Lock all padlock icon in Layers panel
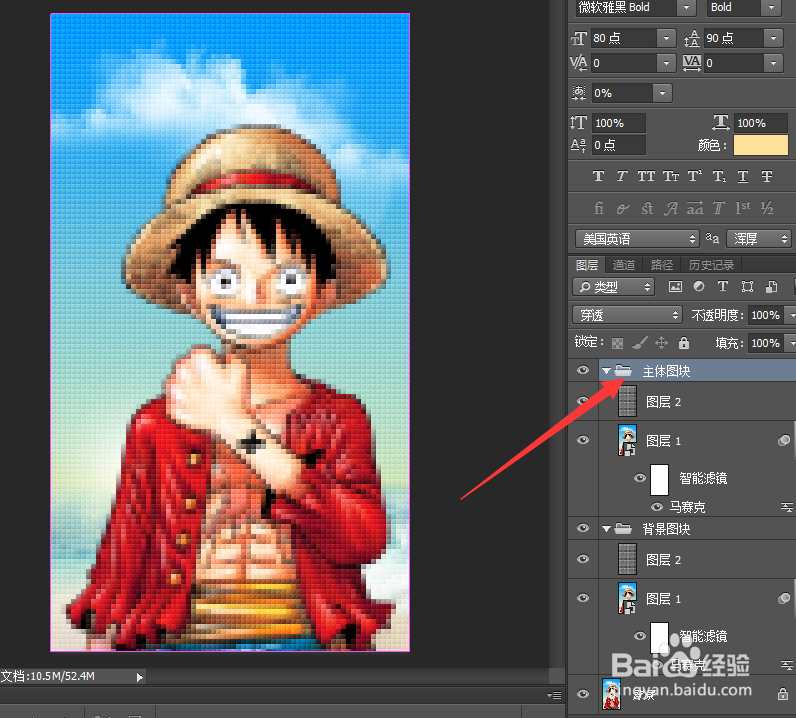 684,343
